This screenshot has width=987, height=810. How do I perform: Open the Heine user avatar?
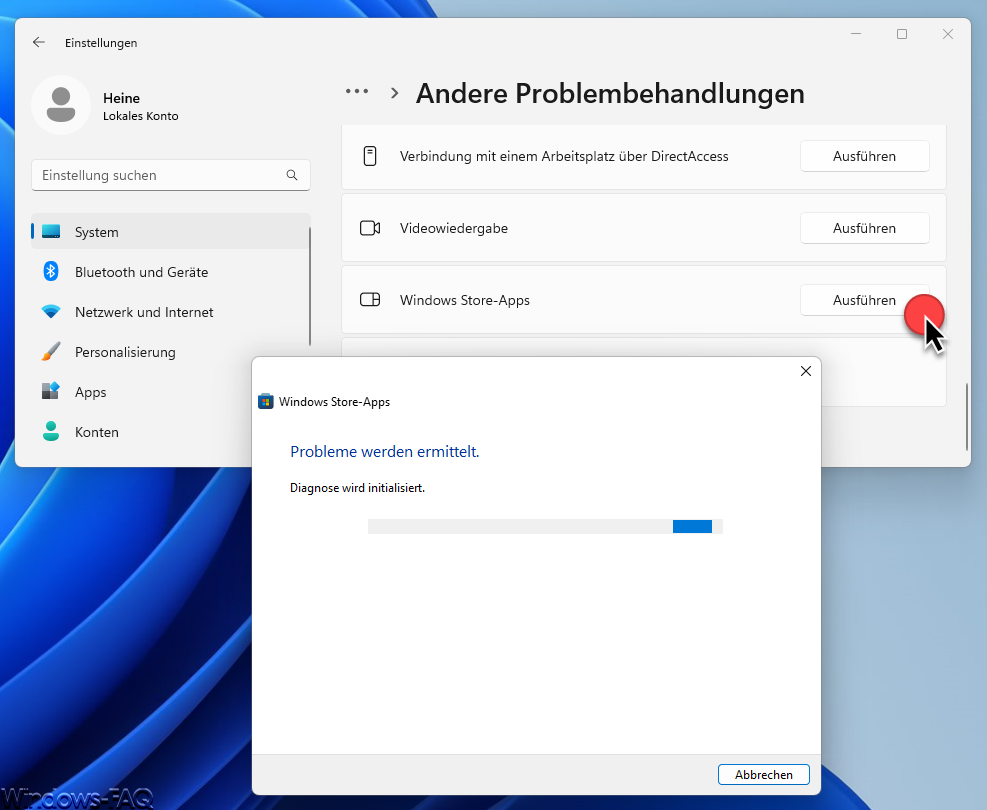click(61, 105)
